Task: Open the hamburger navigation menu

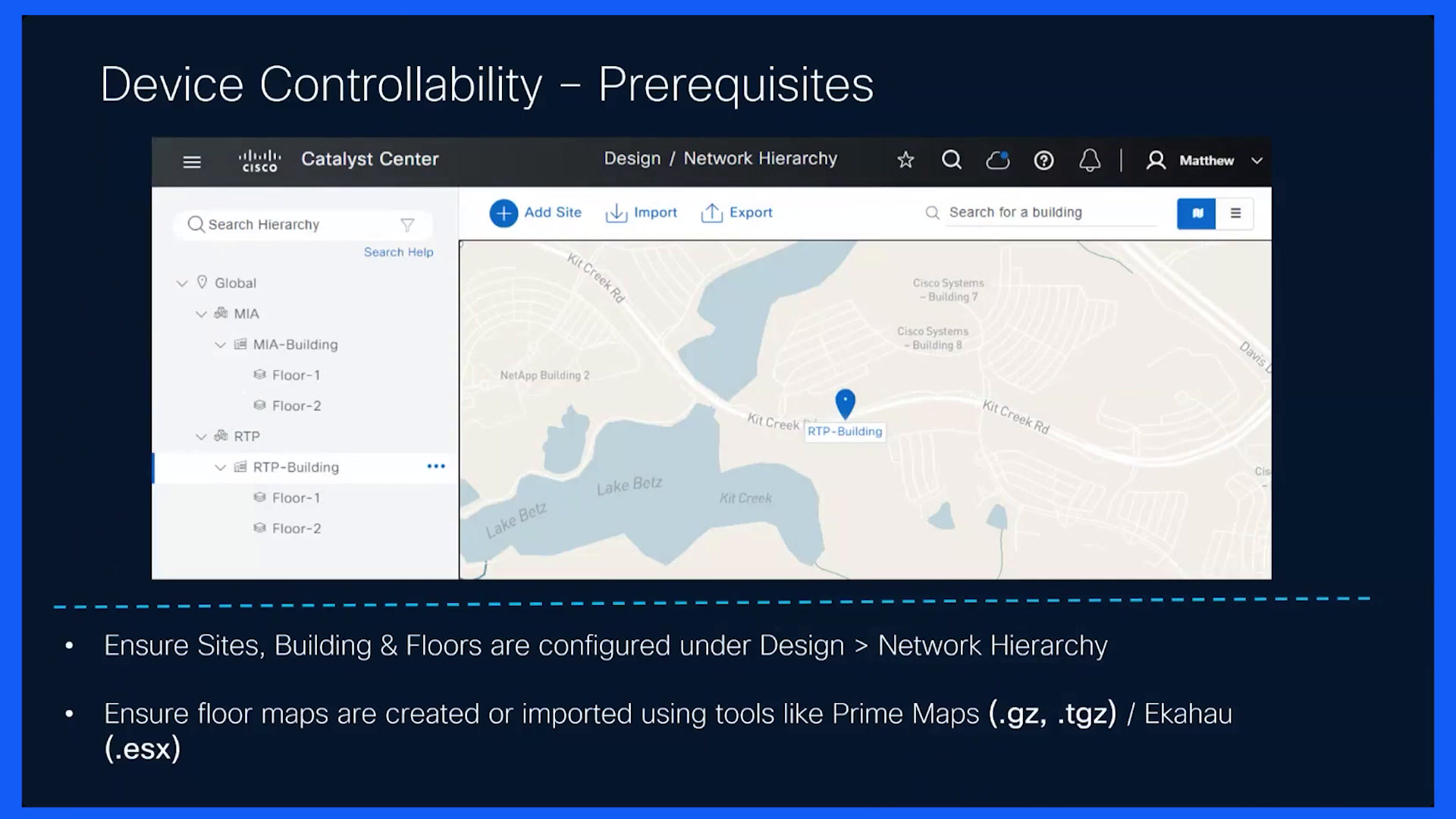Action: (x=192, y=162)
